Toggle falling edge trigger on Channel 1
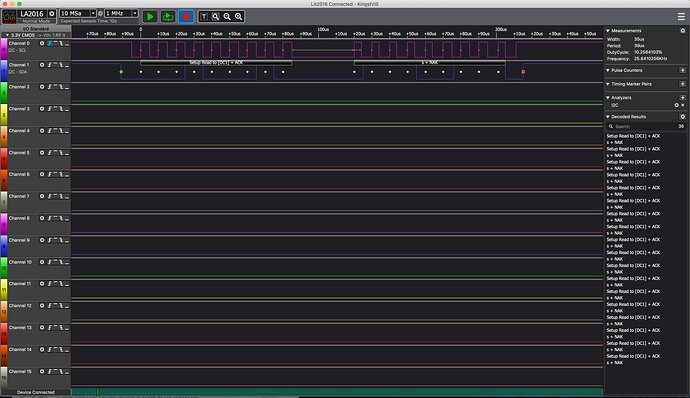 [x=61, y=65]
